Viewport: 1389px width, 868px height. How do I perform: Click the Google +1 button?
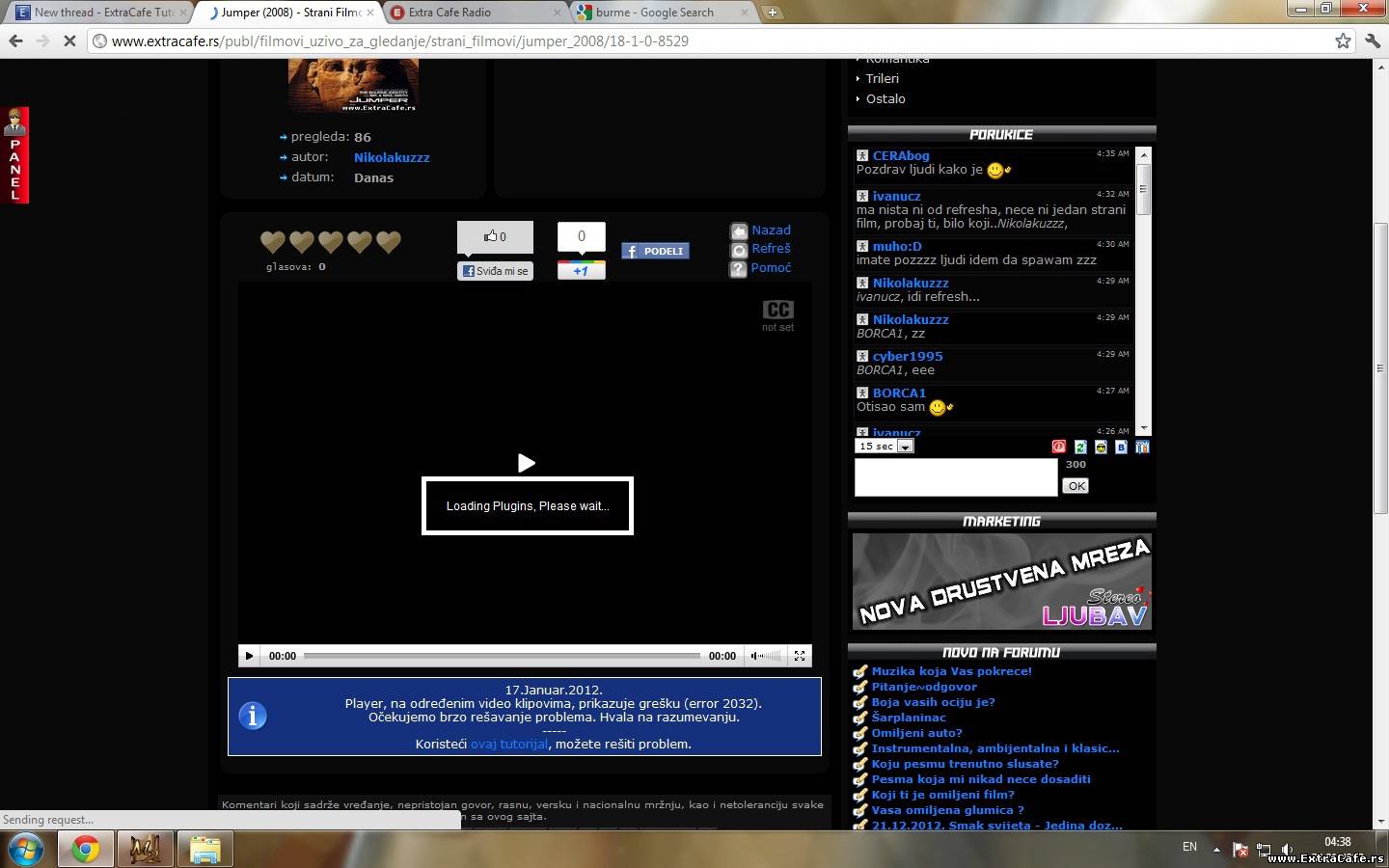tap(581, 271)
